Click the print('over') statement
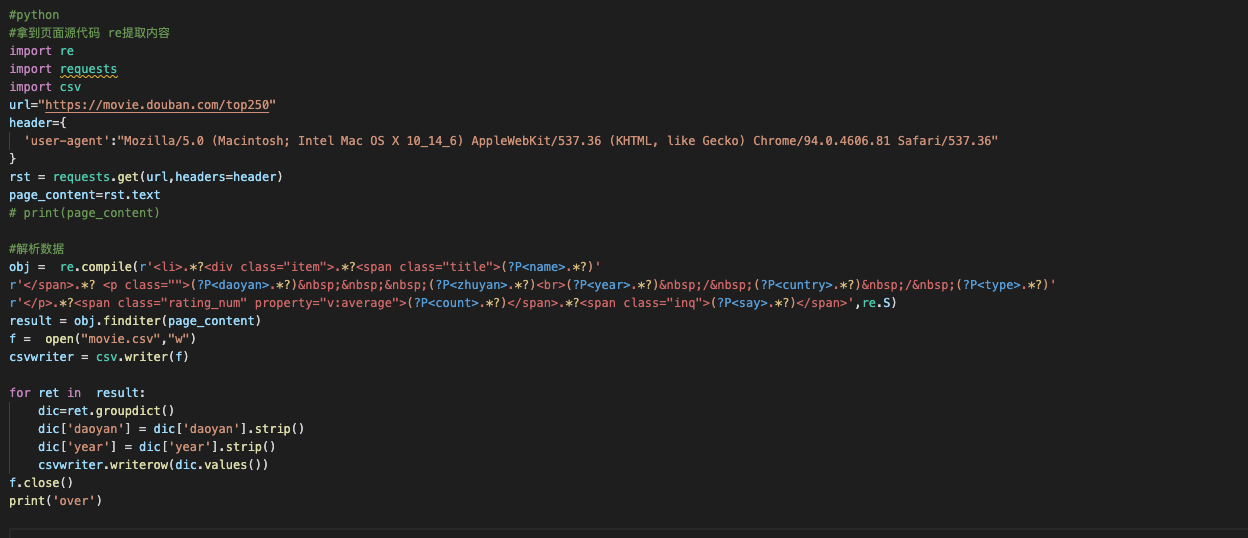Image resolution: width=1248 pixels, height=538 pixels. pos(56,501)
